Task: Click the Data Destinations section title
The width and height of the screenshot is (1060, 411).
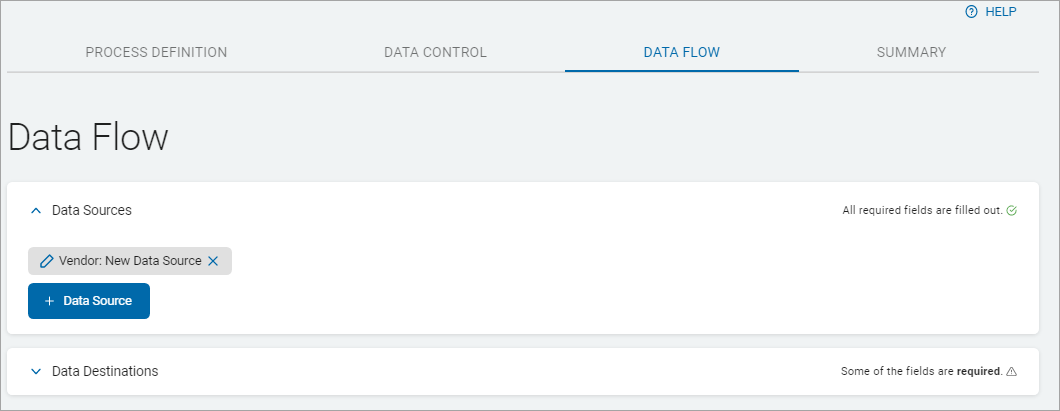Action: [105, 371]
